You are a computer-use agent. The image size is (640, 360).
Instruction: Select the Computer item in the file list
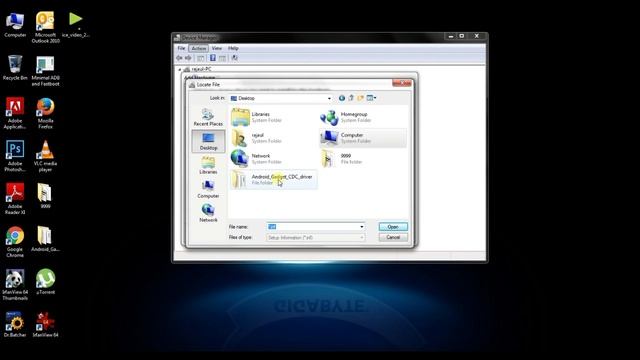coord(362,138)
